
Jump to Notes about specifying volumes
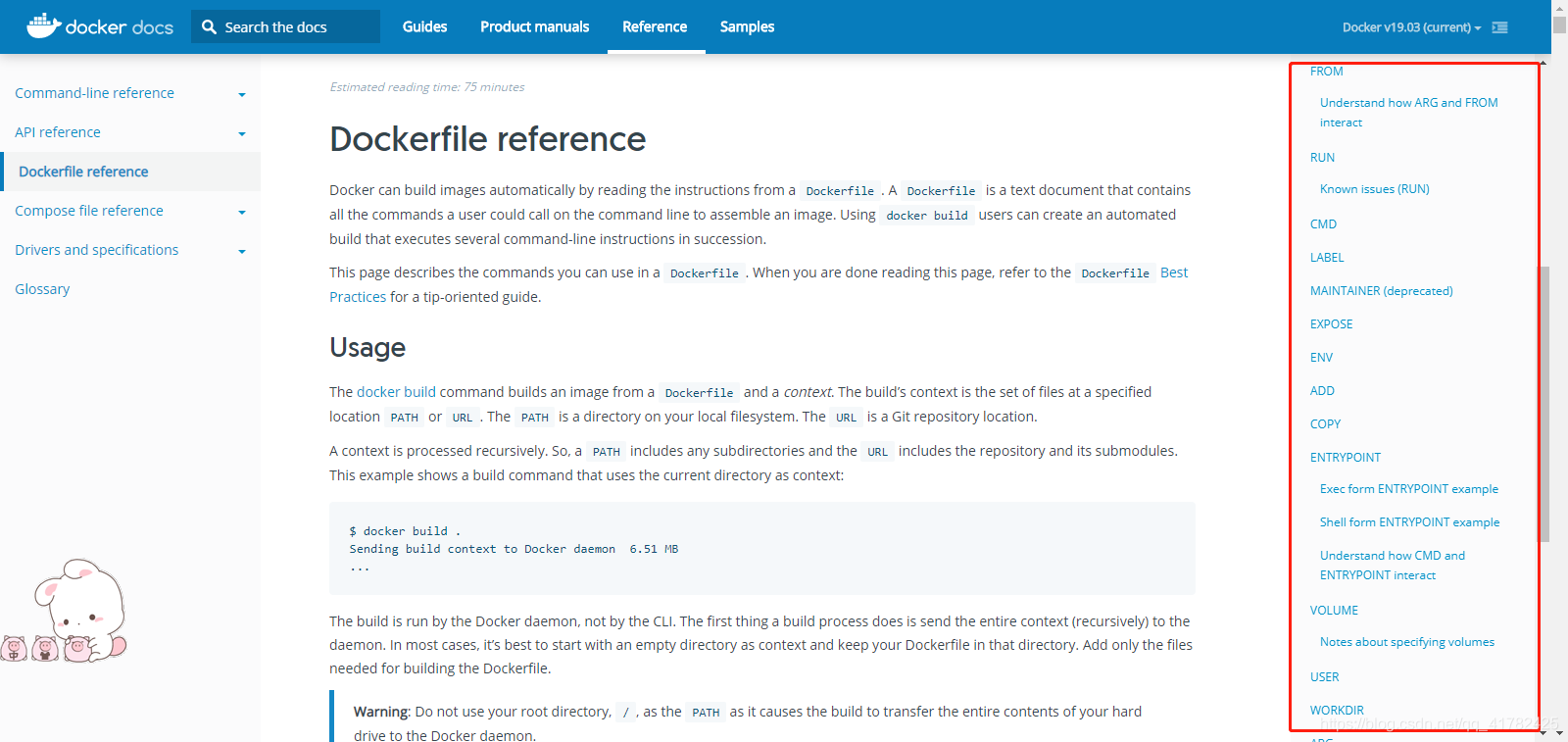pyautogui.click(x=1406, y=642)
